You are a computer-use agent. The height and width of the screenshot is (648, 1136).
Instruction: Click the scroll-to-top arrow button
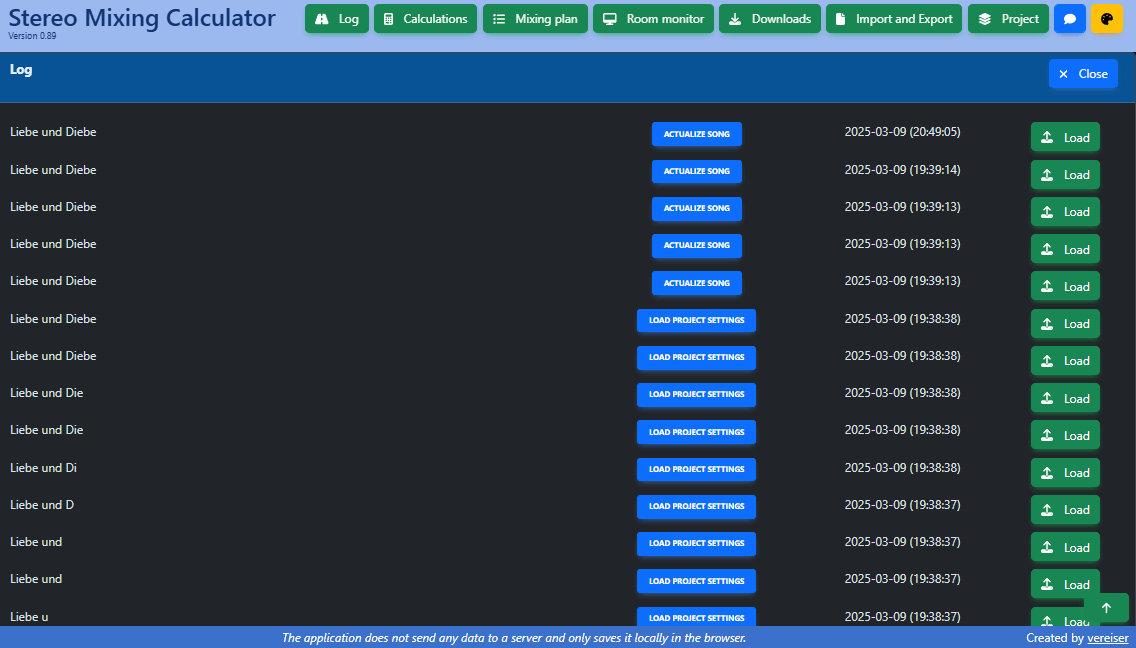(1106, 608)
